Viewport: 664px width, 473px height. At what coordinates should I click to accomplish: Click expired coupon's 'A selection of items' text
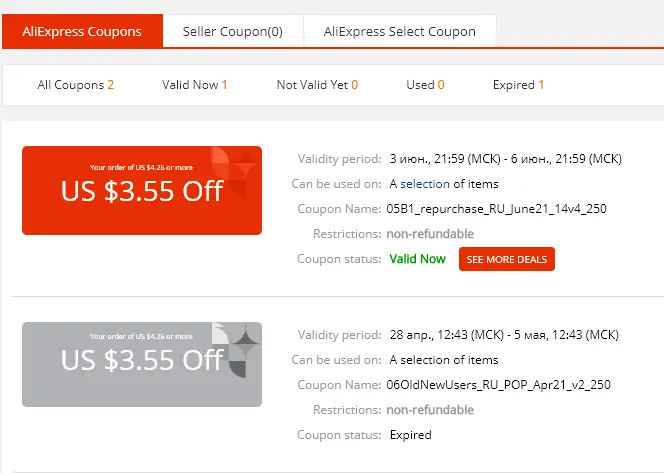tap(444, 360)
